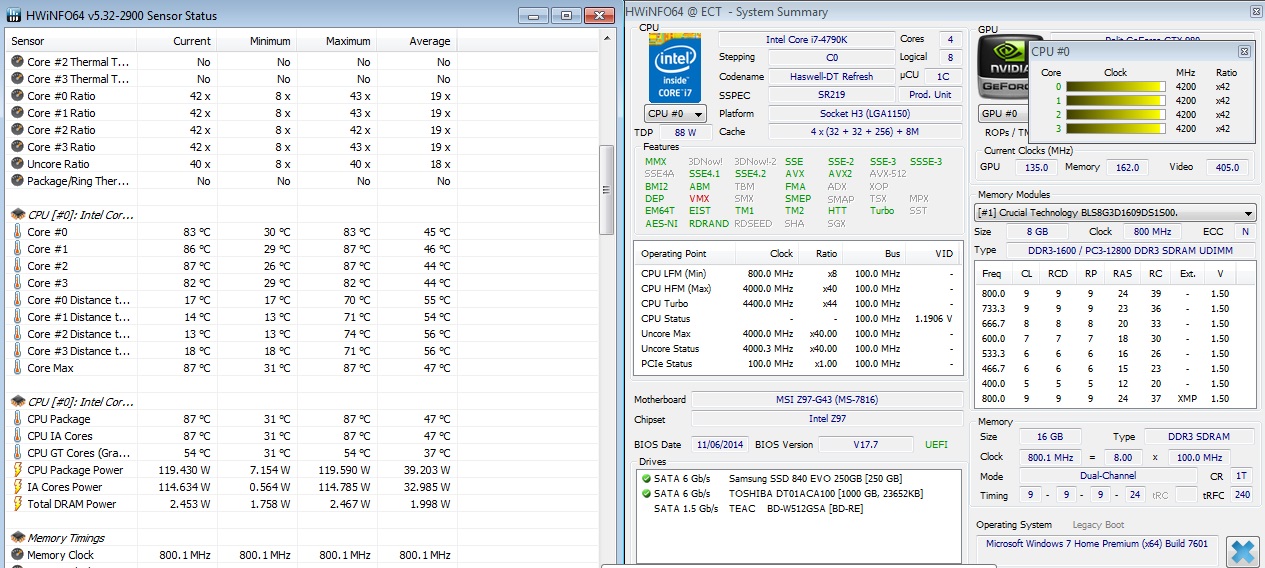Collapse the Memory Timings sensor group
Screen dimensions: 1265x568
click(x=17, y=538)
